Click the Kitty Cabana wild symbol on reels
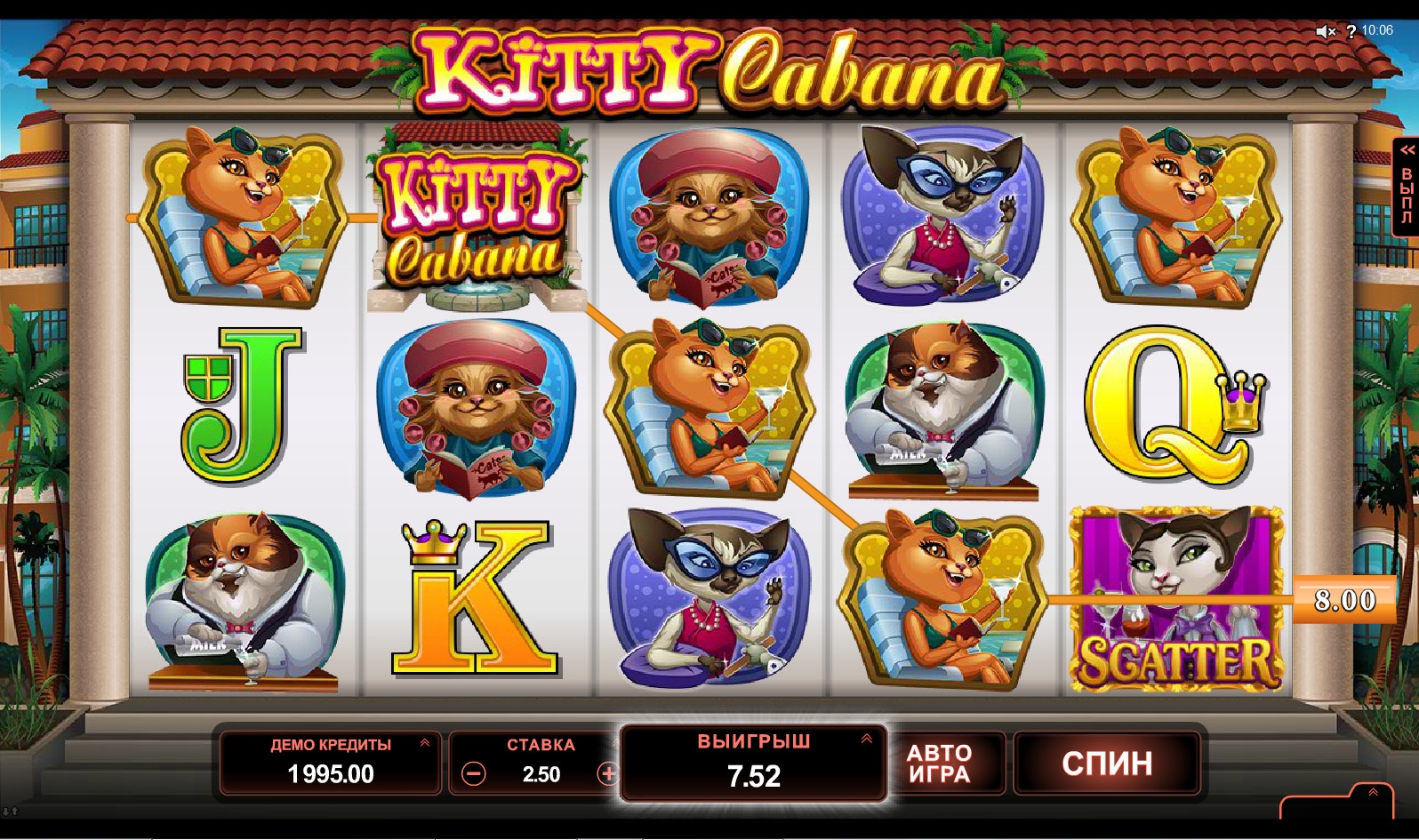 (x=476, y=219)
